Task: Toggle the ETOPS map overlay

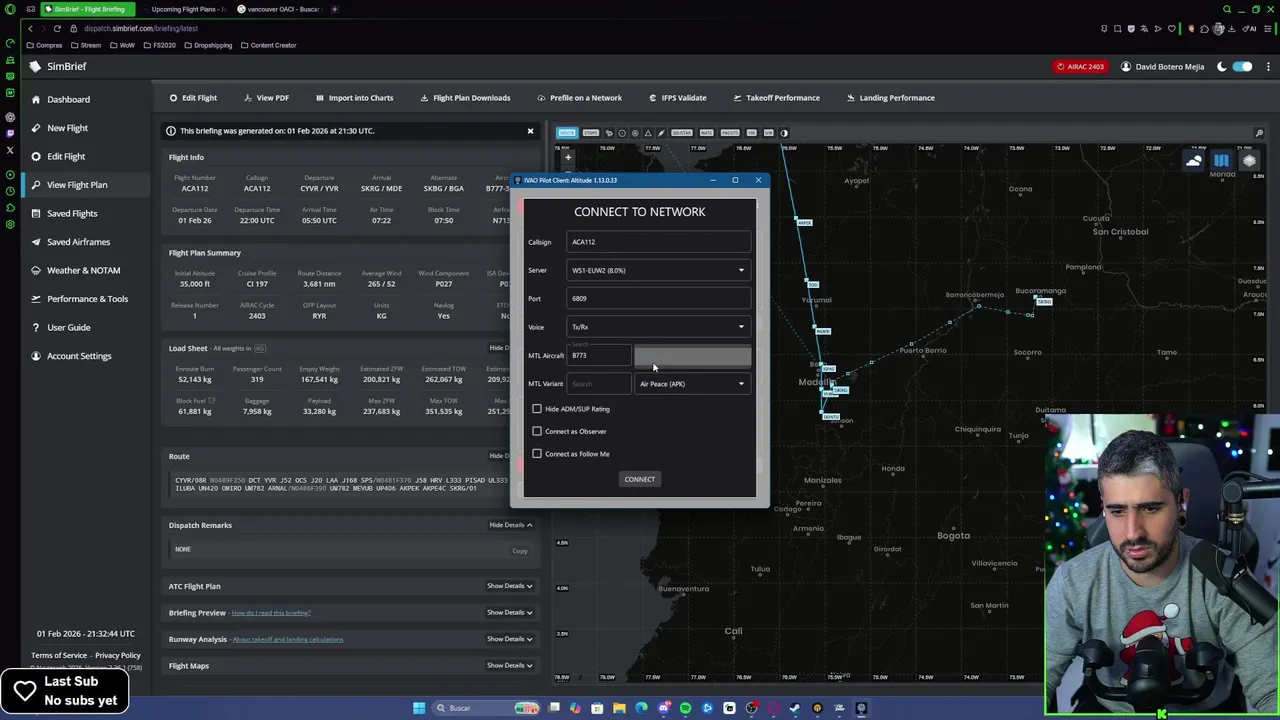Action: tap(590, 133)
